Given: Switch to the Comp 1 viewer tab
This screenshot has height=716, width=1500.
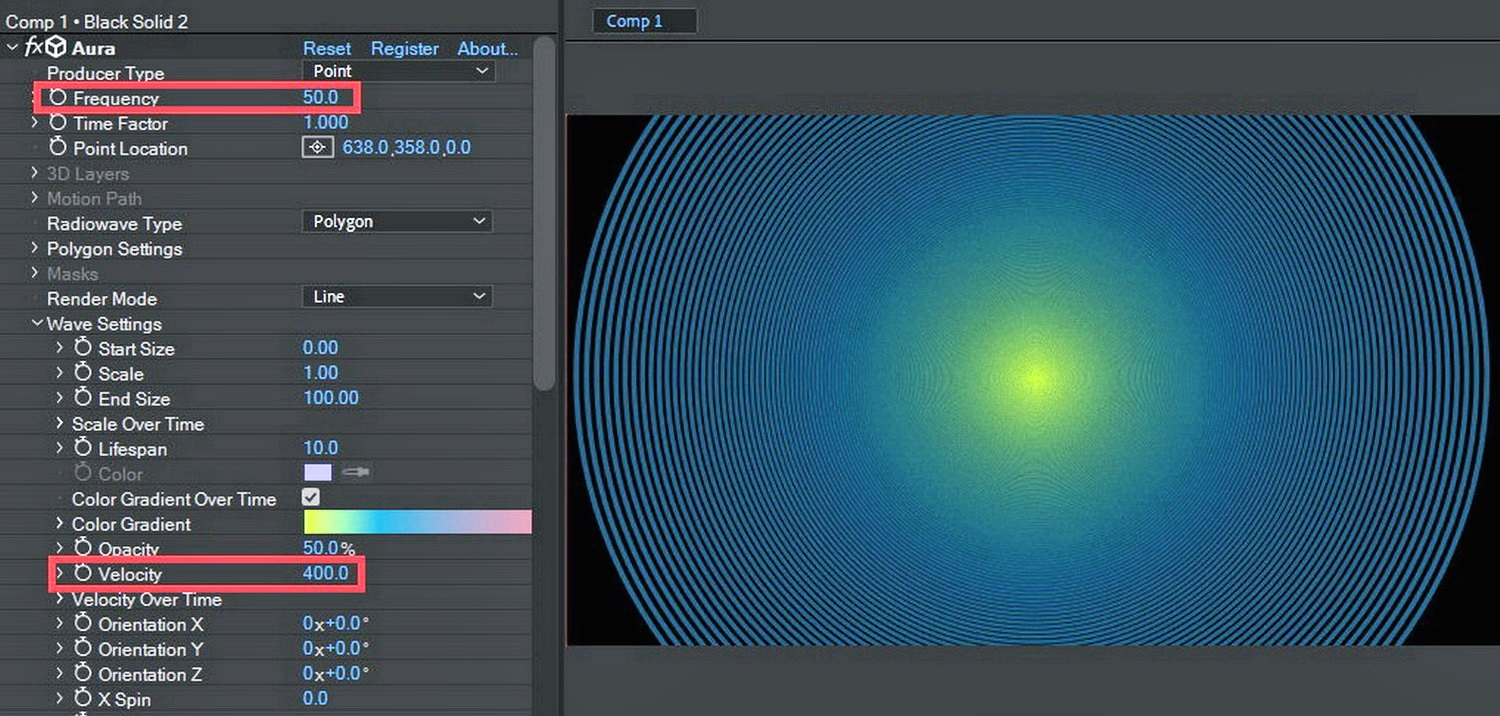Looking at the screenshot, I should (644, 21).
